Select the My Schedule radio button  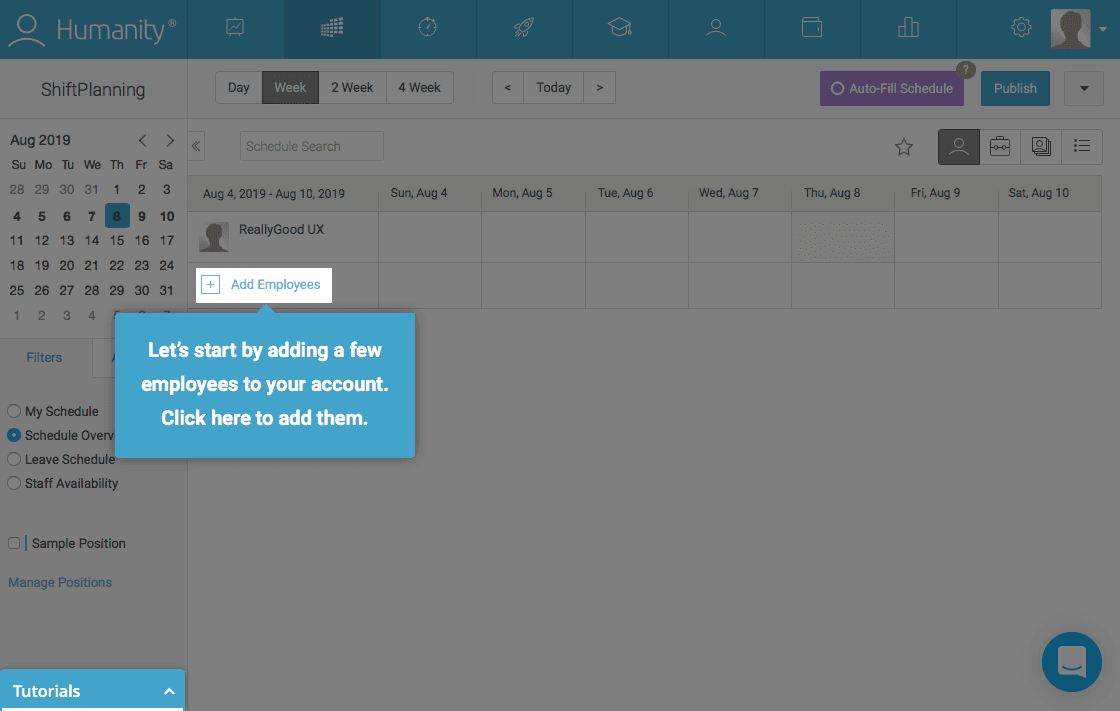point(14,411)
